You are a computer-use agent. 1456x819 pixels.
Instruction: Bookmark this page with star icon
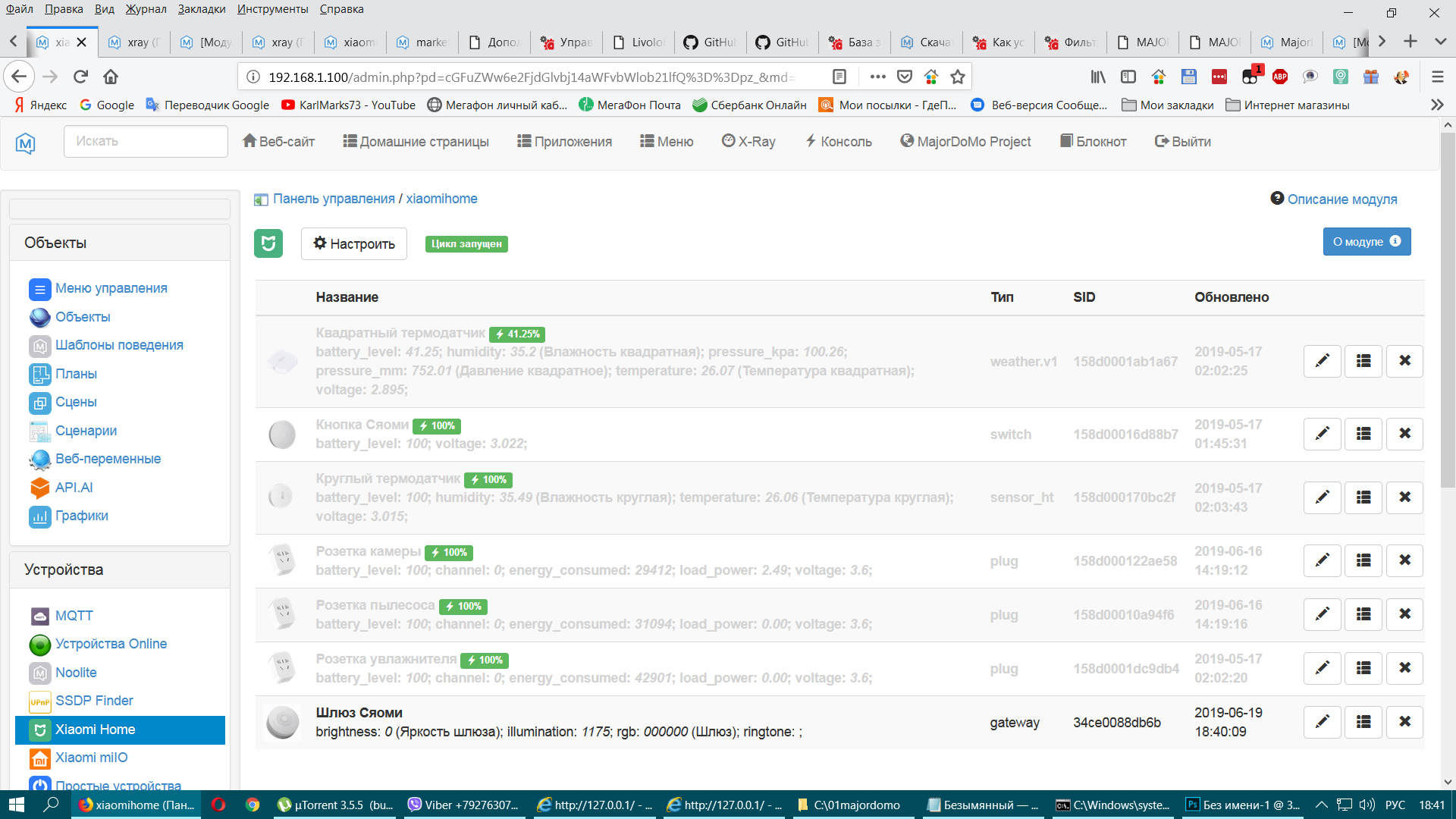(958, 77)
